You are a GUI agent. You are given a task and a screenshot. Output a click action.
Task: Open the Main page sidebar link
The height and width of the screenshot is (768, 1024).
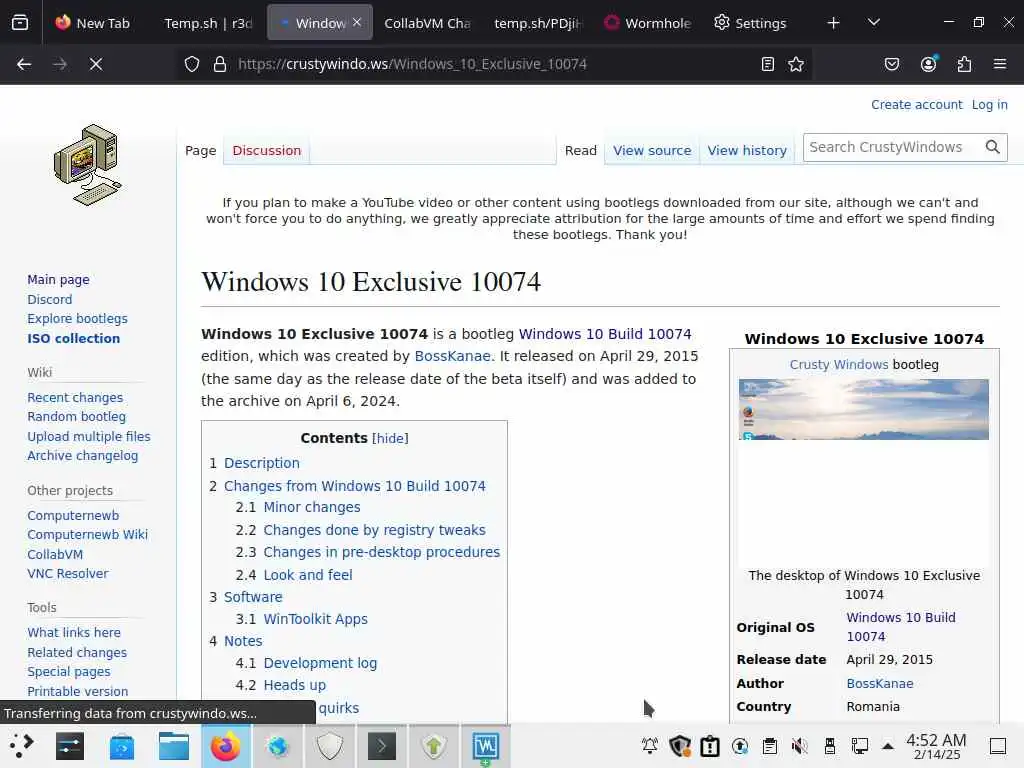click(x=58, y=280)
